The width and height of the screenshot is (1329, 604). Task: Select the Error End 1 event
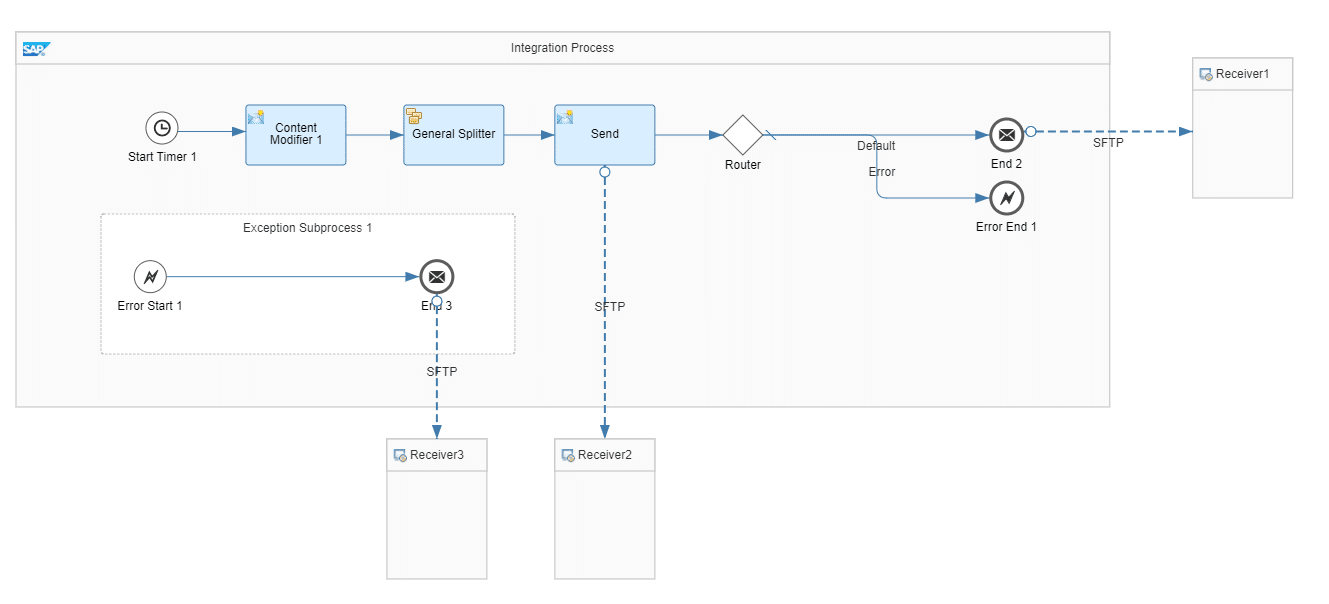tap(1006, 198)
